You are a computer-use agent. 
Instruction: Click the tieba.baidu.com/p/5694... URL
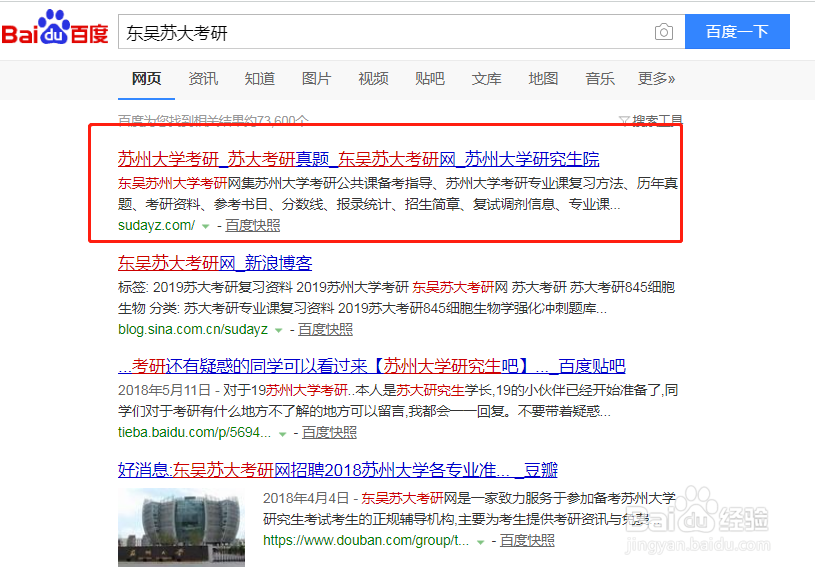pyautogui.click(x=194, y=432)
